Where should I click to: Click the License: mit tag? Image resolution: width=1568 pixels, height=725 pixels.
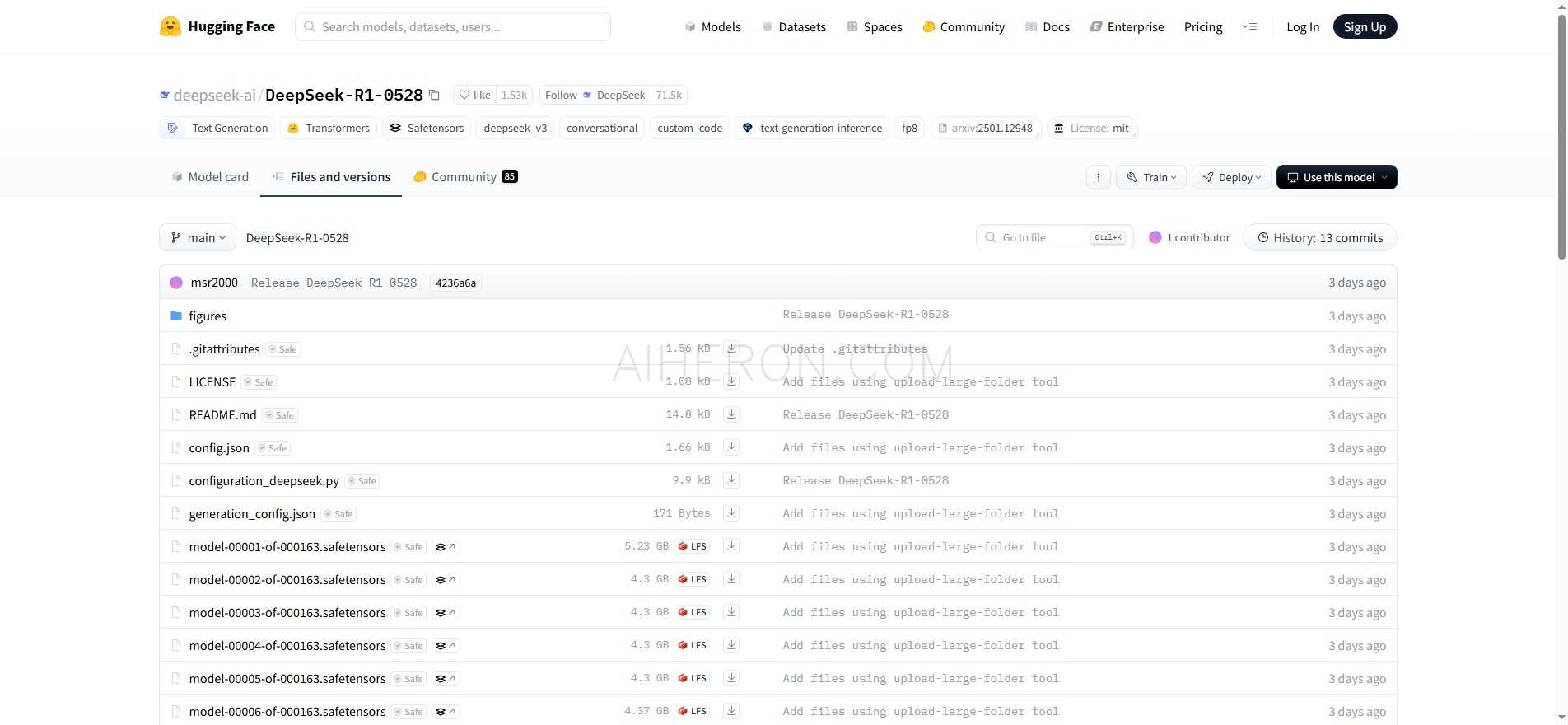1092,128
